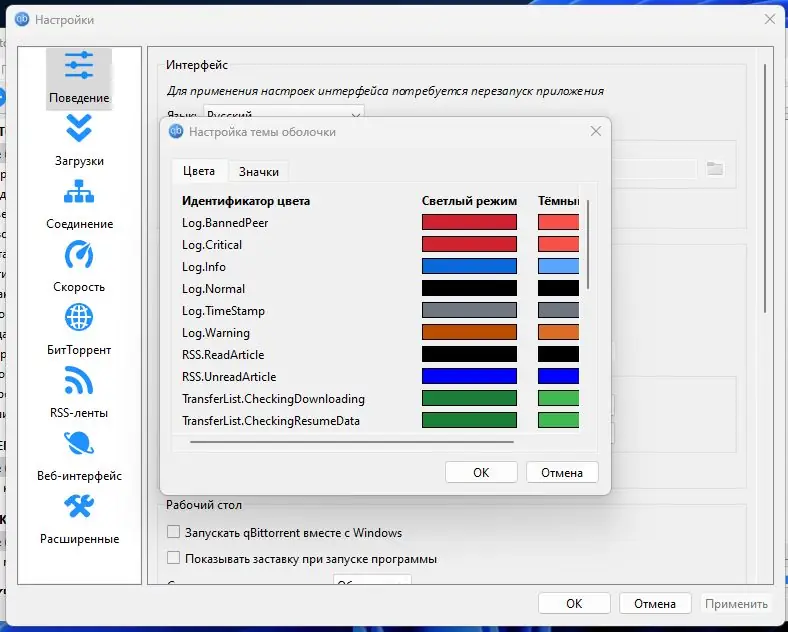Click OK in the theme dialog
Screen dimensions: 788x632
click(481, 472)
